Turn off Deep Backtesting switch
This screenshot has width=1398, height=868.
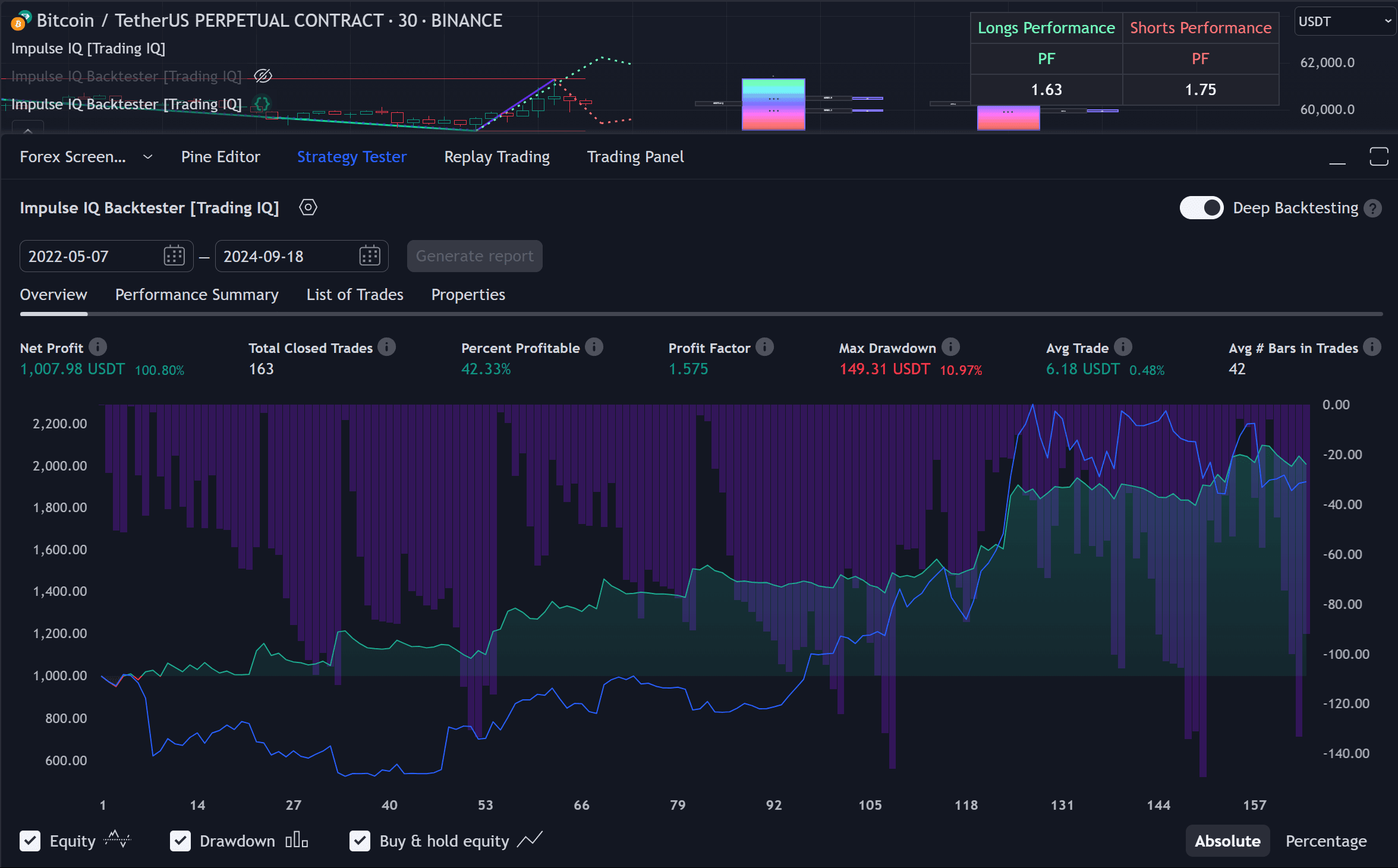(1202, 208)
